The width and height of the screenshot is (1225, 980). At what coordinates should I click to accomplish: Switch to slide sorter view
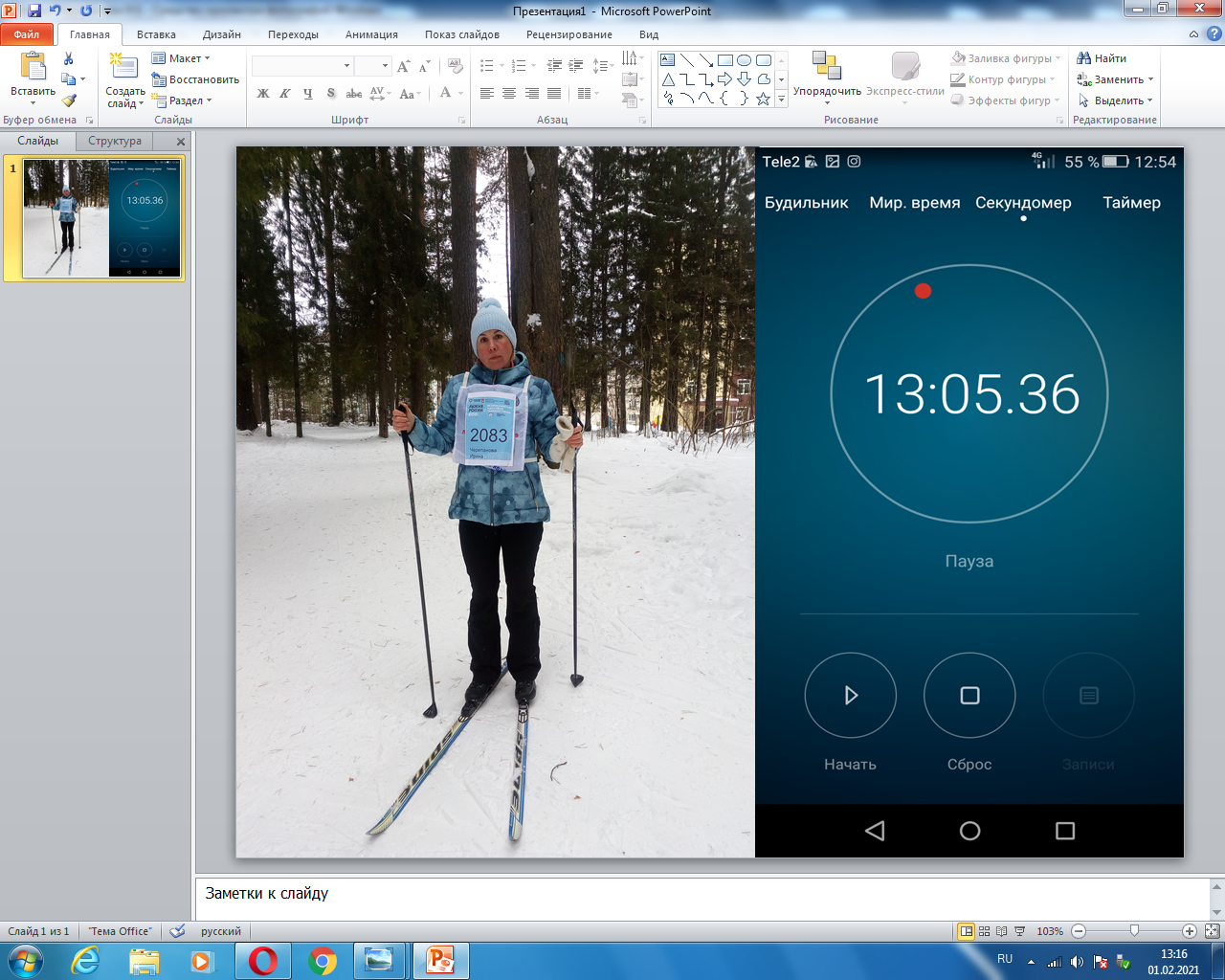984,931
